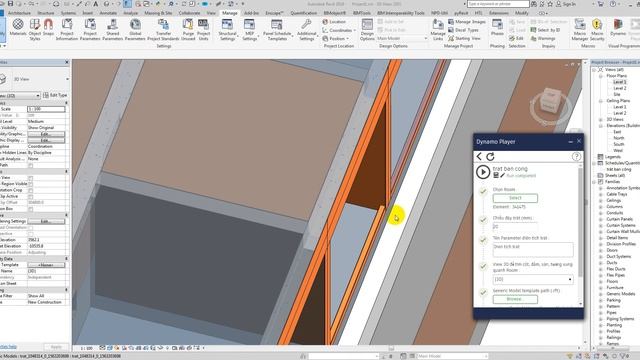Open Snaps settings

[x=49, y=28]
